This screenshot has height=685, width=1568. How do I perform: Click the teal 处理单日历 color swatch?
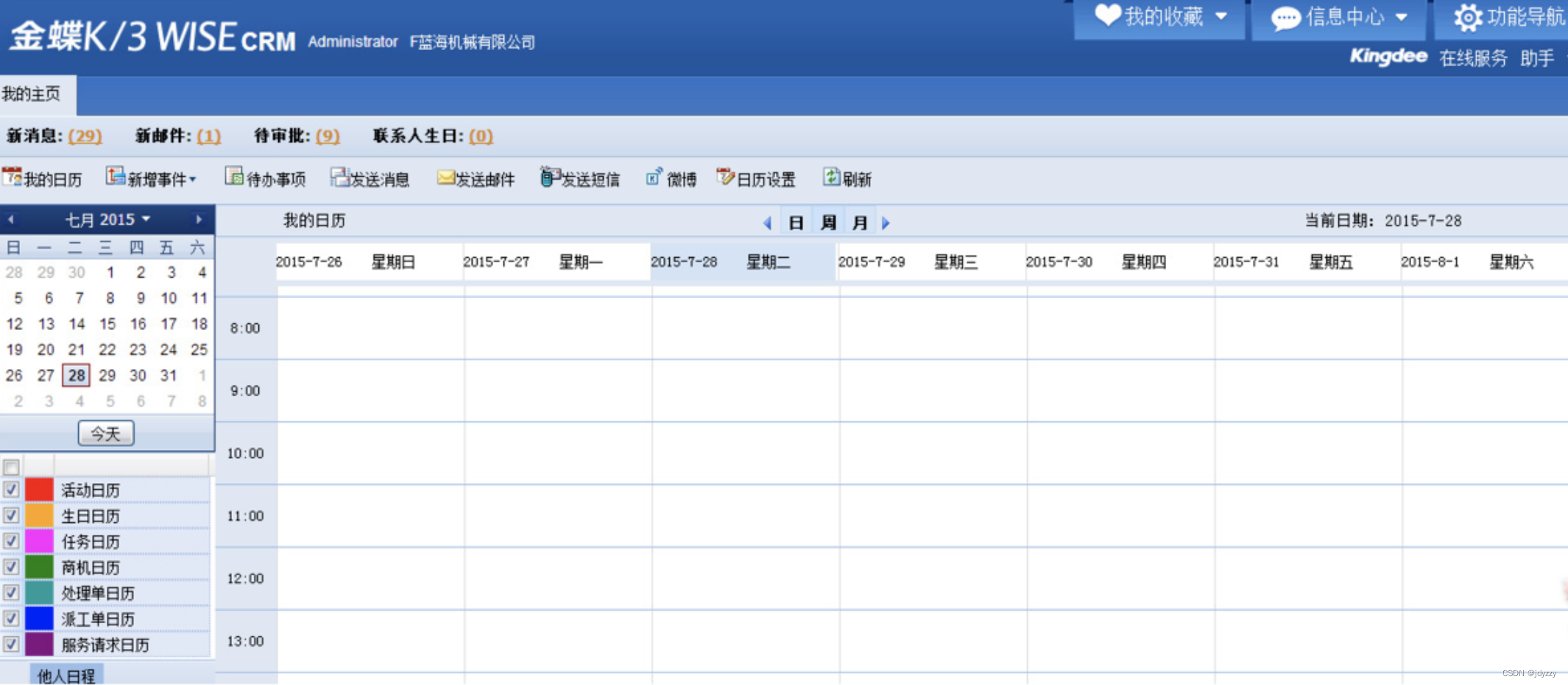39,592
